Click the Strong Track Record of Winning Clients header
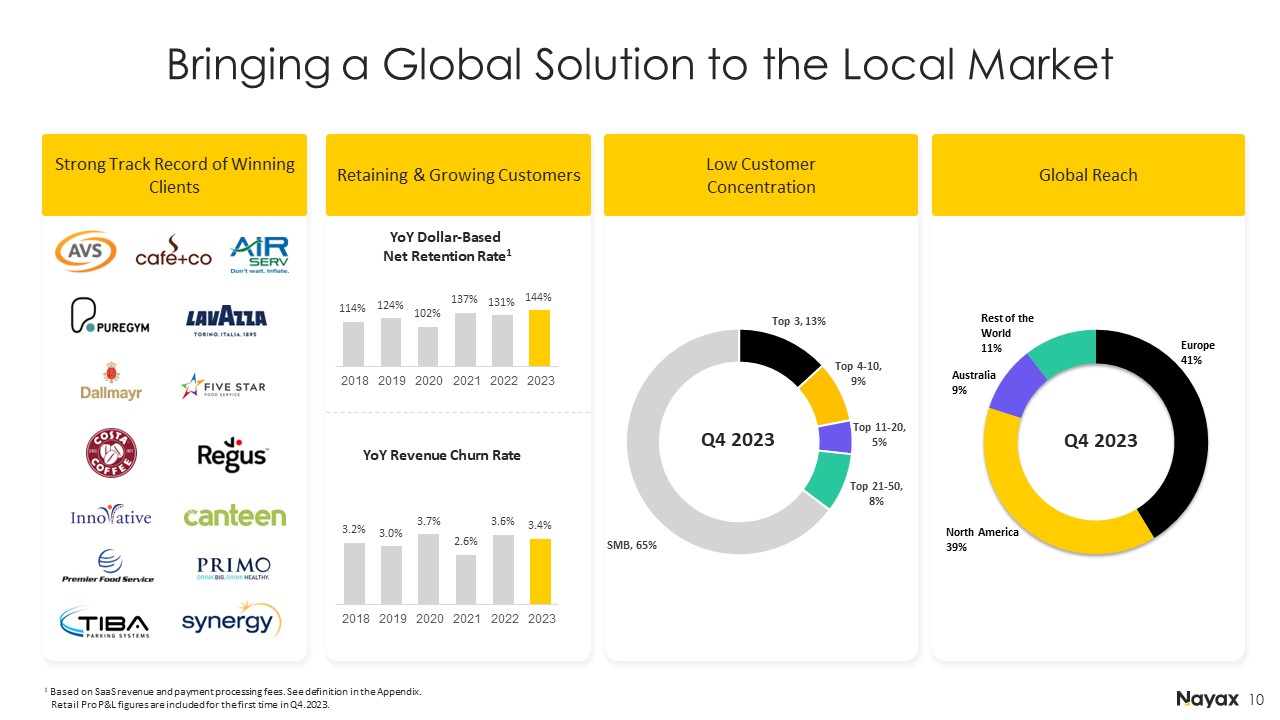Screen dimensions: 1280x720 pyautogui.click(x=174, y=175)
